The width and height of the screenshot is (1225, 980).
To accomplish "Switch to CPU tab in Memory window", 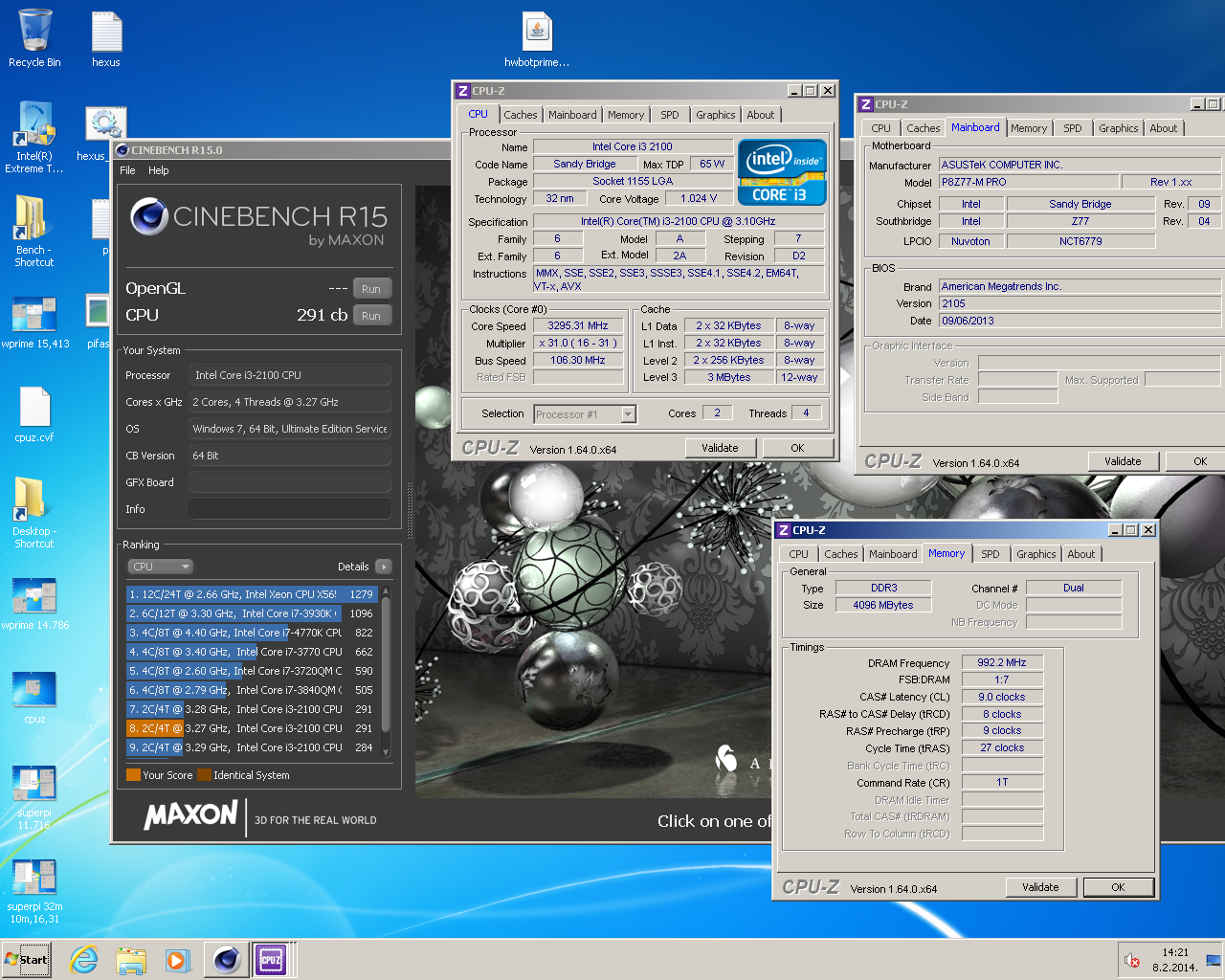I will (x=799, y=554).
